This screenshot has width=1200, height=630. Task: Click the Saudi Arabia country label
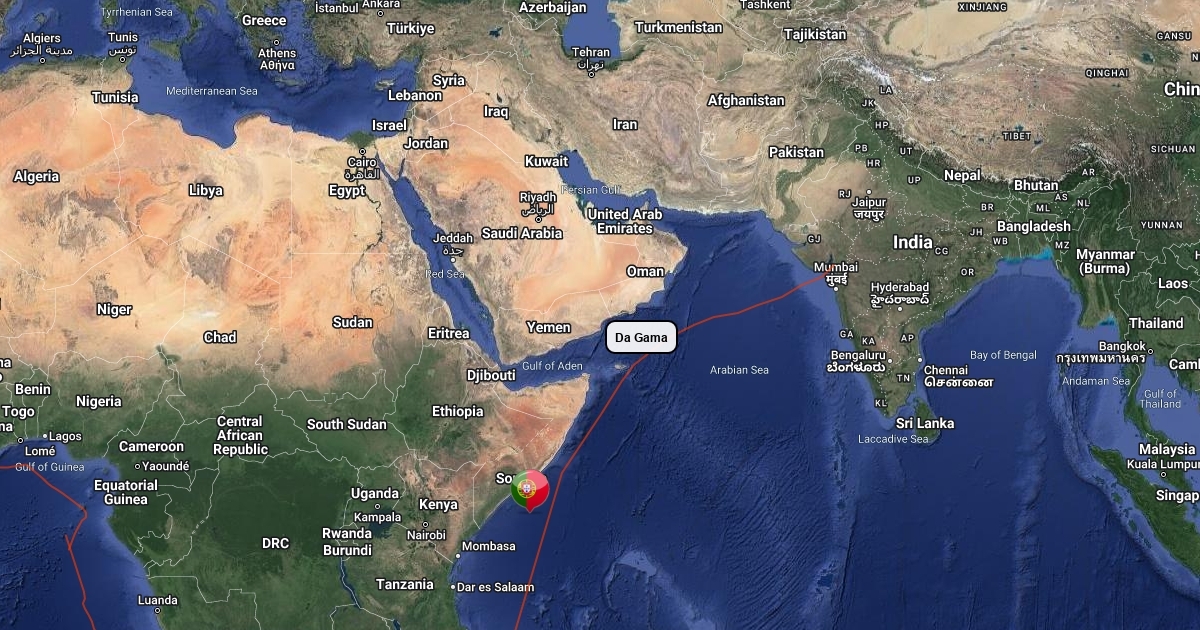pos(522,233)
